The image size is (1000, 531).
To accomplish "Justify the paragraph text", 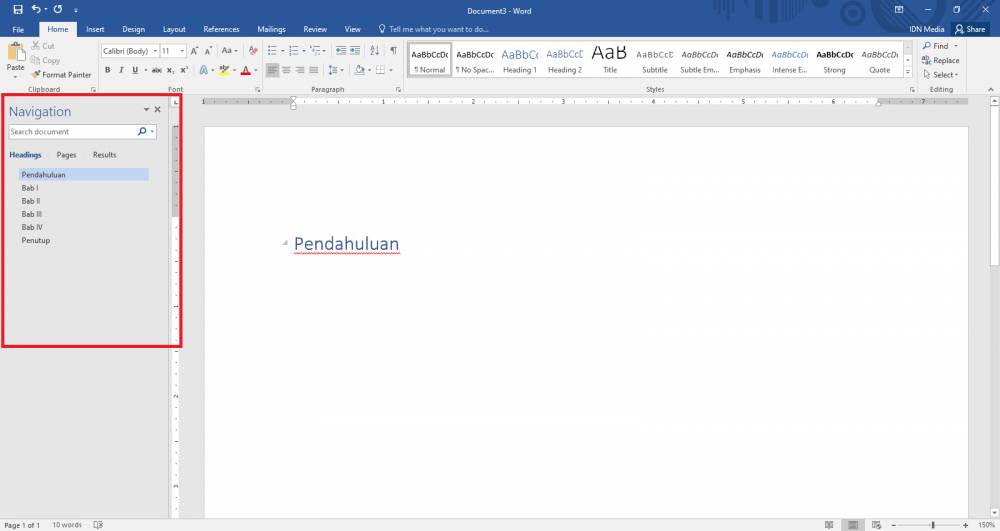I will point(313,70).
